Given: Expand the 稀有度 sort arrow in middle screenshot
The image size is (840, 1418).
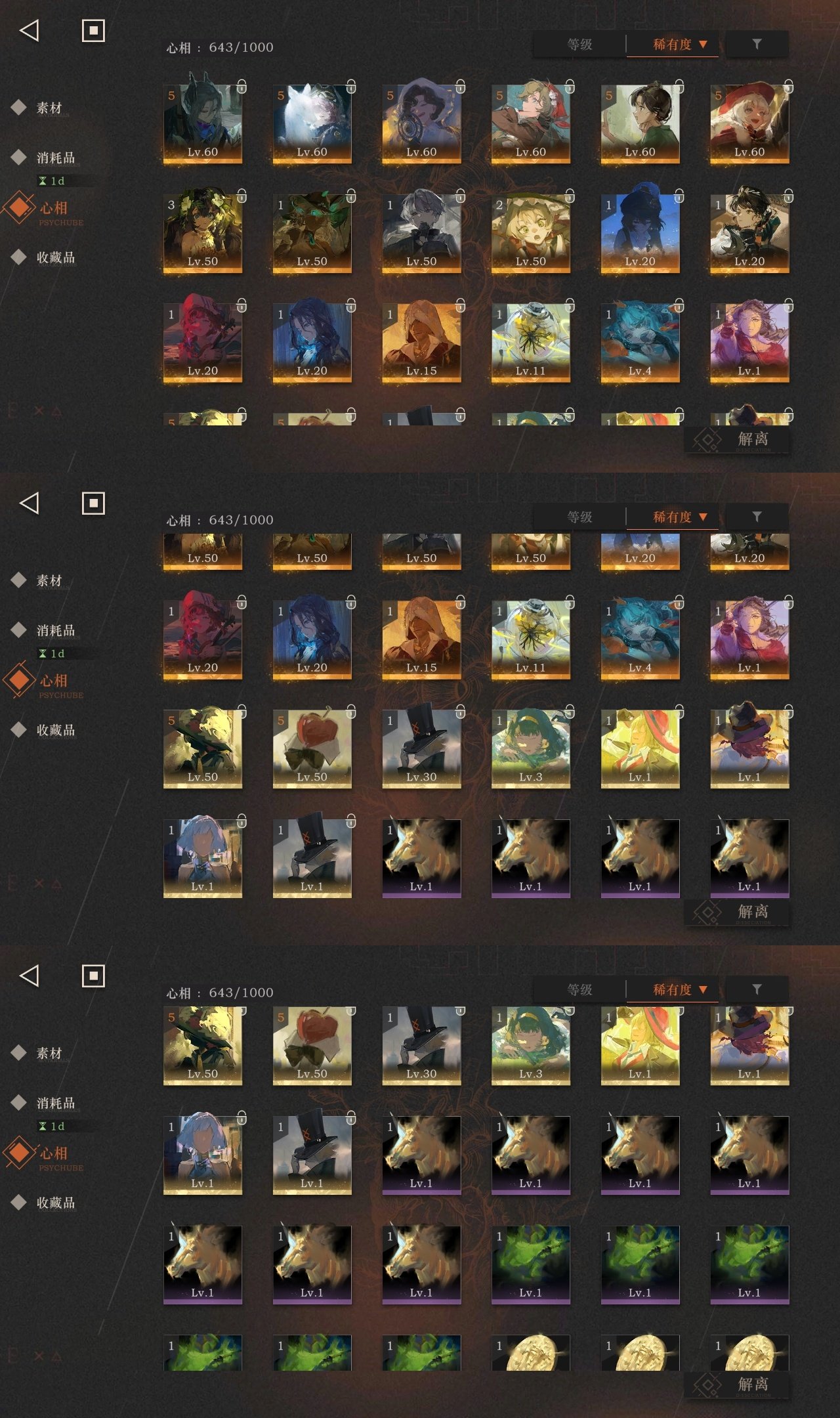Looking at the screenshot, I should click(703, 517).
